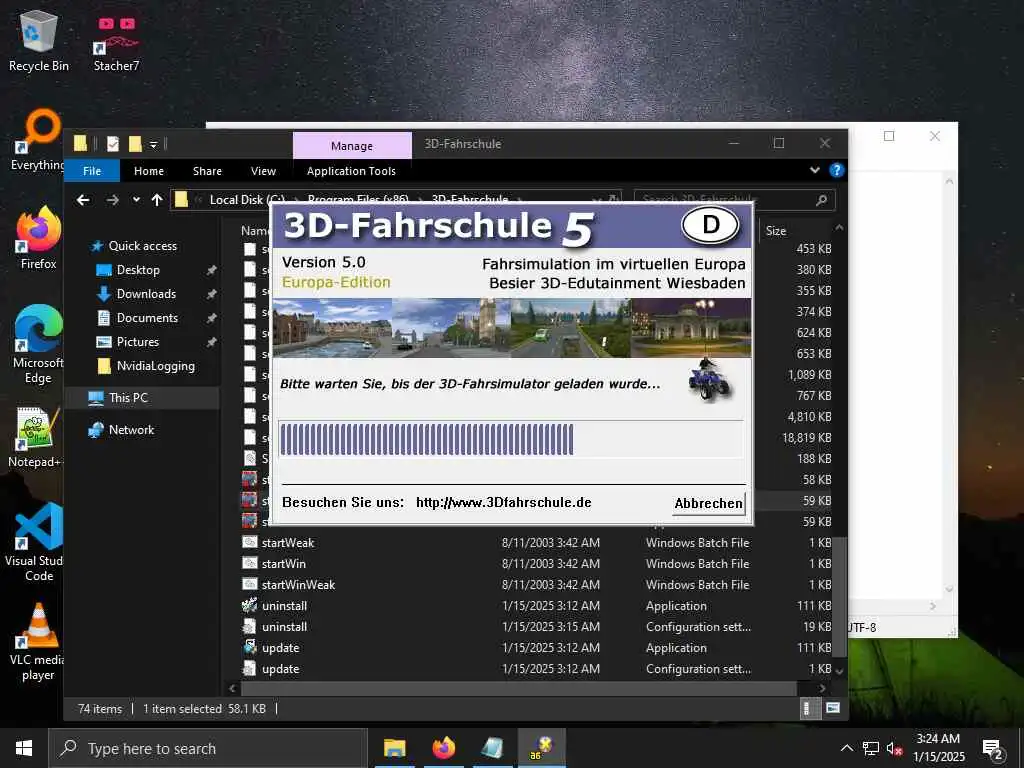Switch to large icons view layout icon

pyautogui.click(x=833, y=708)
